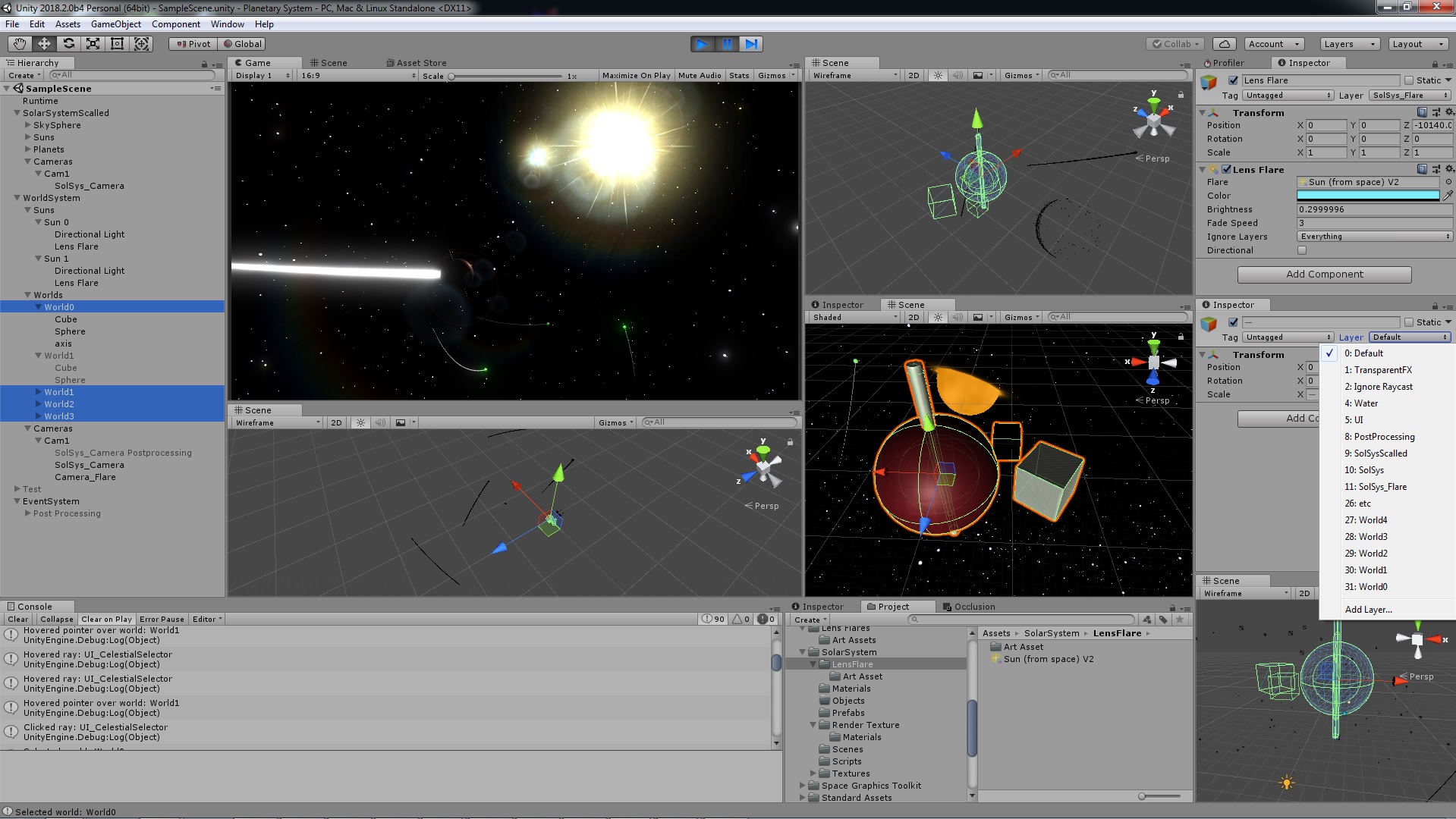Open the Lens Flare Color swatch

(1367, 196)
